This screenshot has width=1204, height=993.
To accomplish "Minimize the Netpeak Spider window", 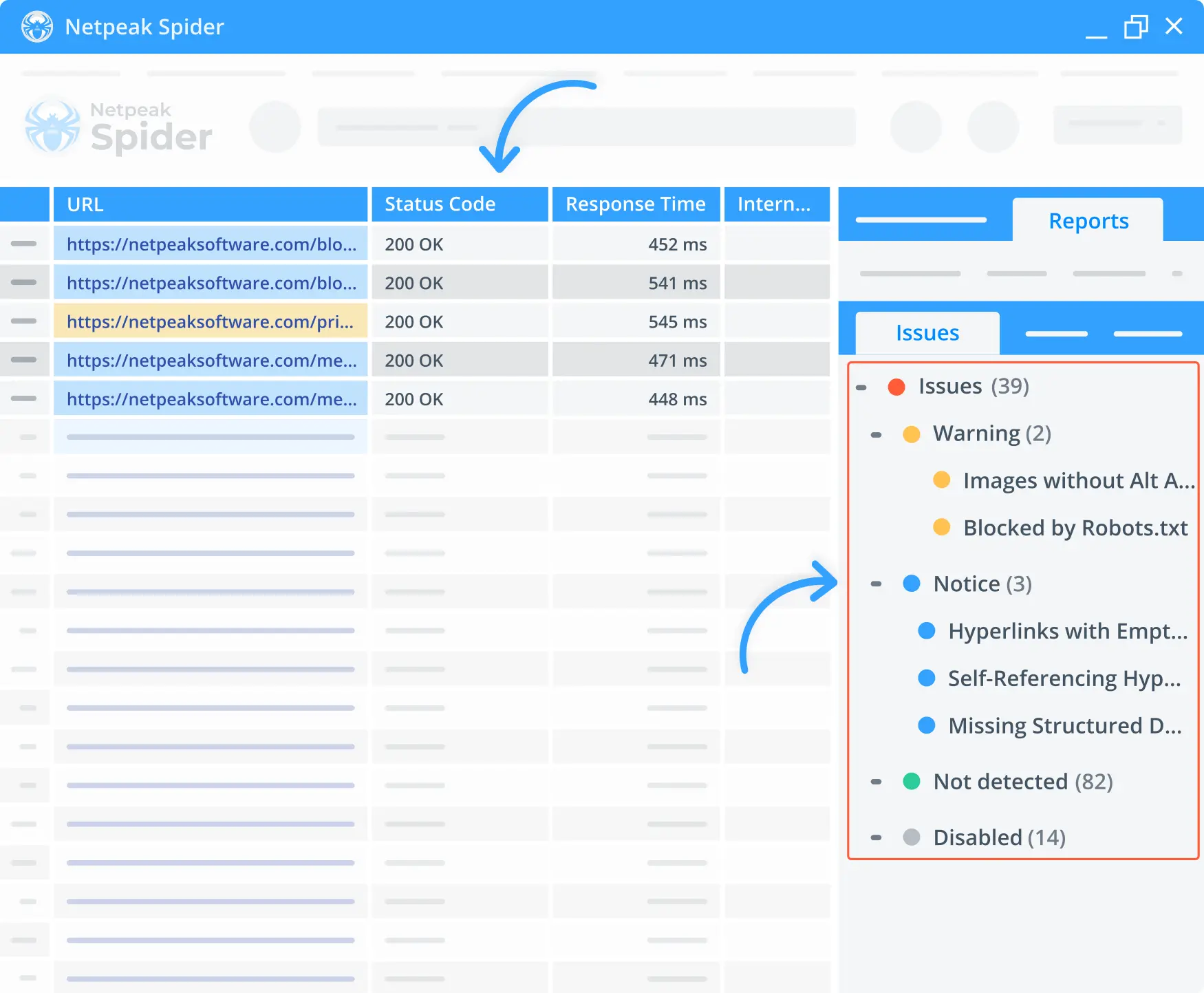I will [x=1096, y=36].
